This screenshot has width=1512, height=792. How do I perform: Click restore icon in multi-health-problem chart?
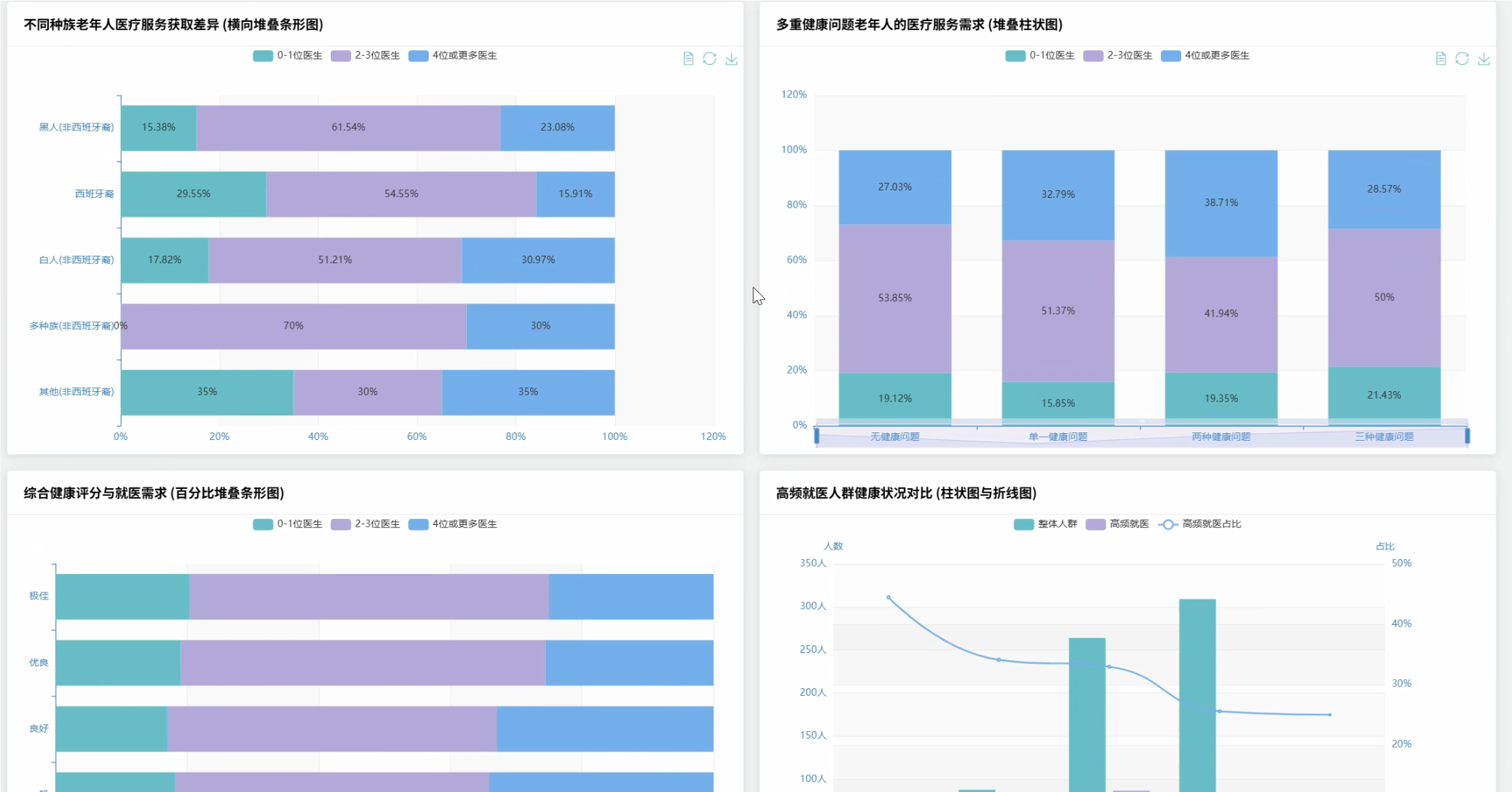pos(1462,59)
